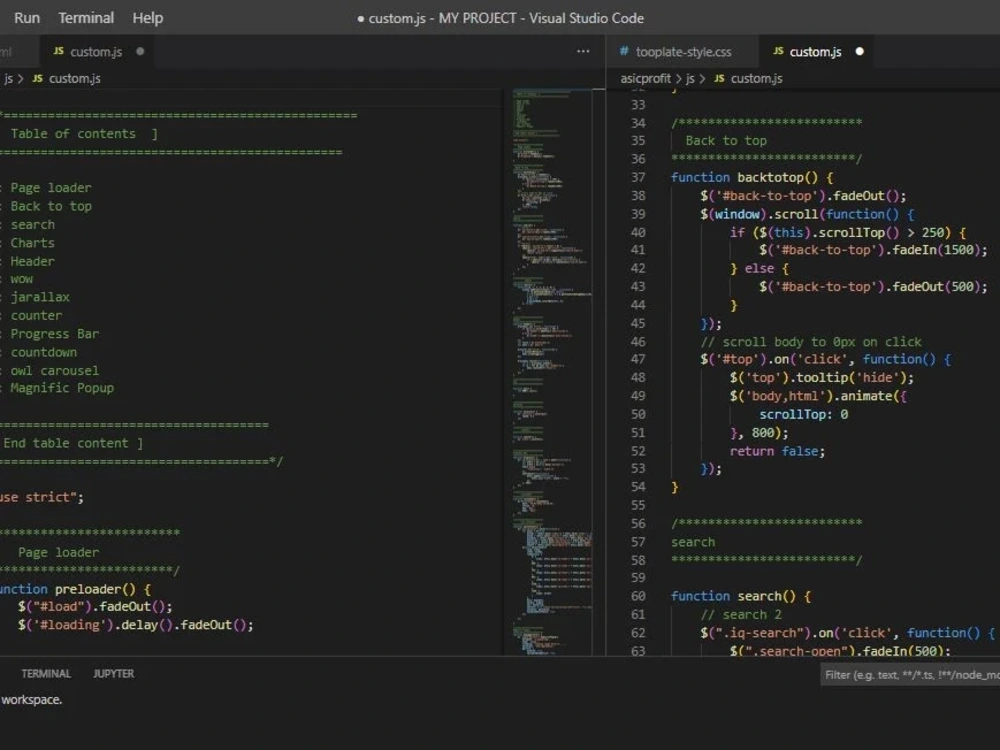Click 'jarallax' entry in contents list
Viewport: 1000px width, 750px height.
tap(40, 297)
